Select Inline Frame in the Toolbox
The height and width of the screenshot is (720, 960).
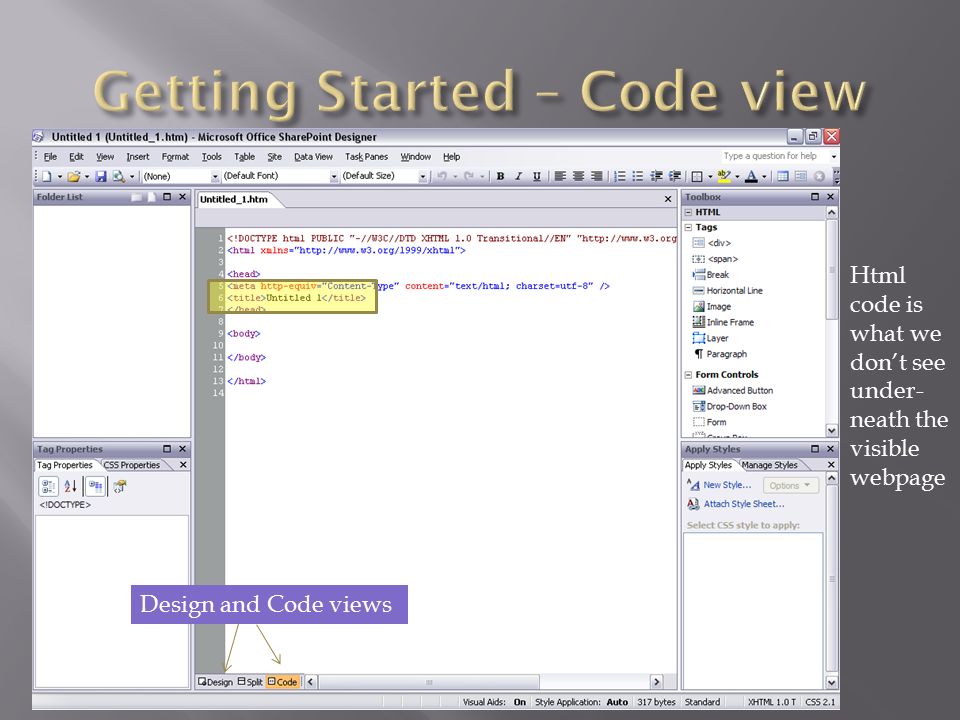(723, 323)
